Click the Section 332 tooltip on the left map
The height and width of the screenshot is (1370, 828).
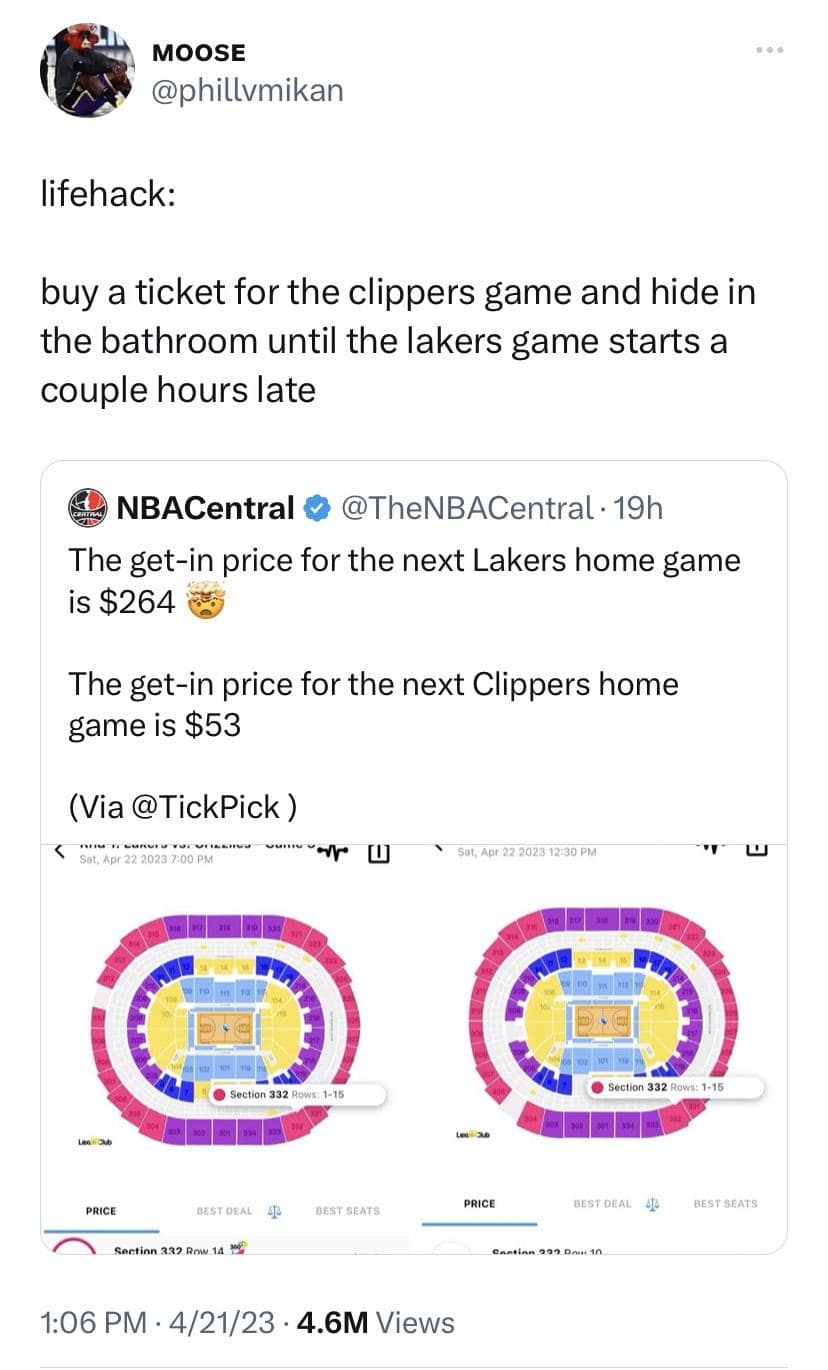(296, 1094)
